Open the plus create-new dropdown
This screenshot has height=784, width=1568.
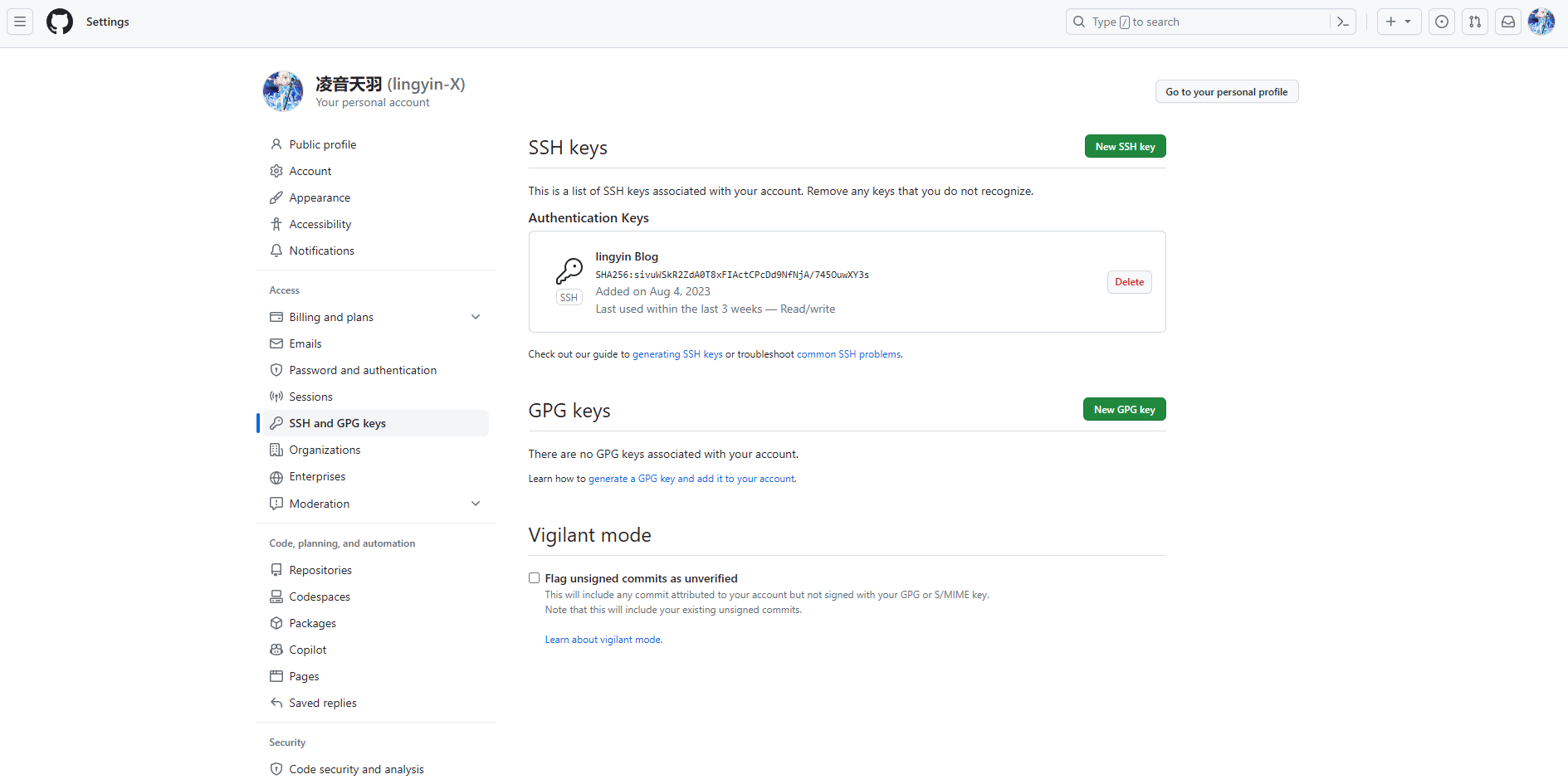pos(1399,22)
